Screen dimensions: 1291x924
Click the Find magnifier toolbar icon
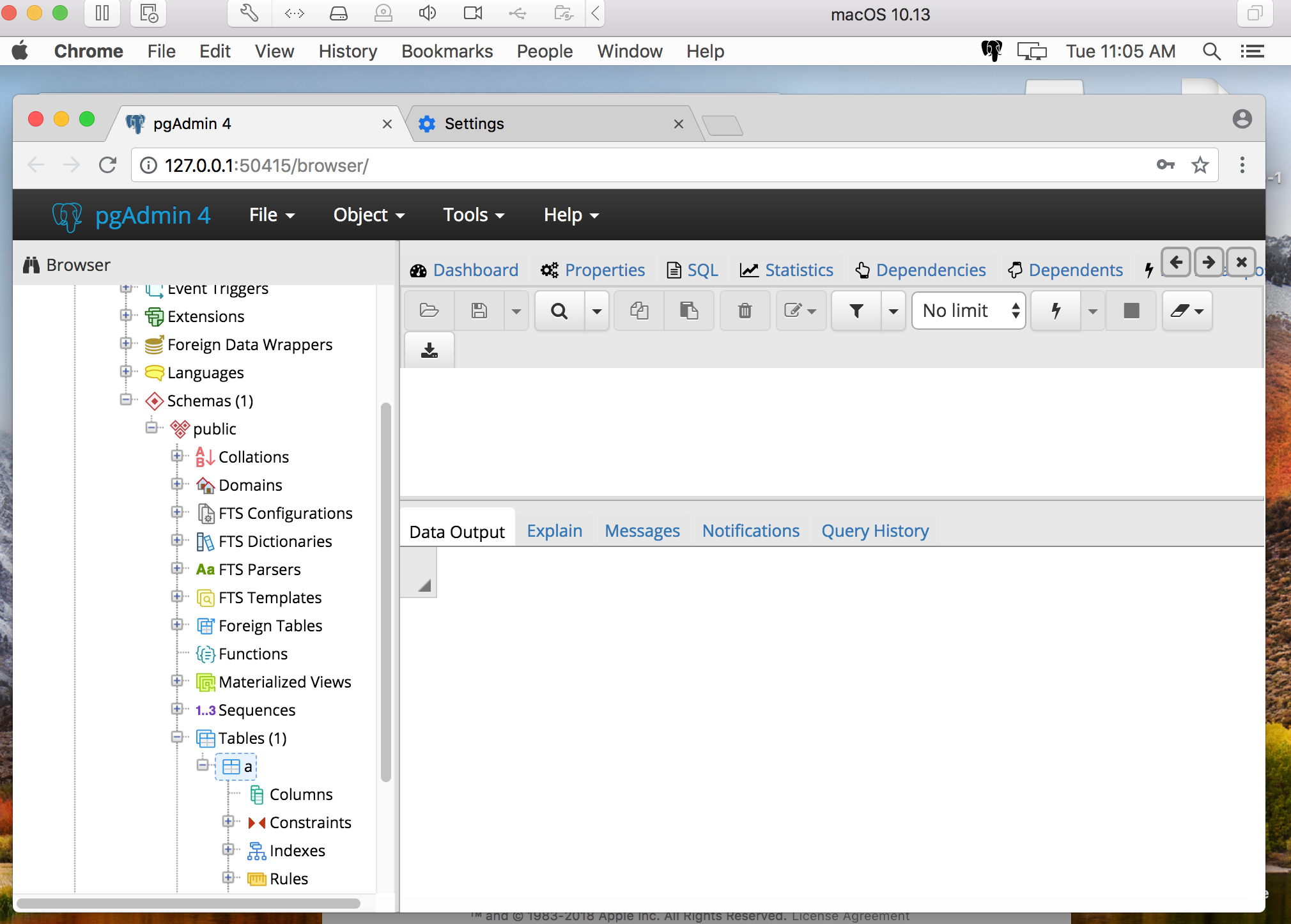coord(559,311)
